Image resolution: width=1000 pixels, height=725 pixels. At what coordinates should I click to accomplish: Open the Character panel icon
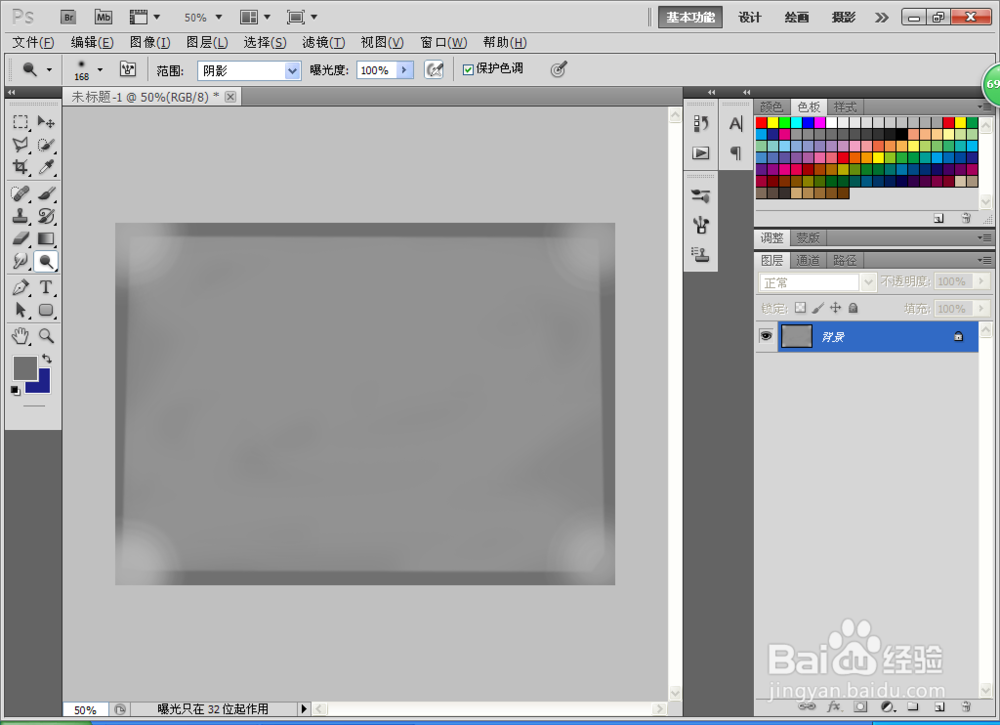click(x=736, y=123)
